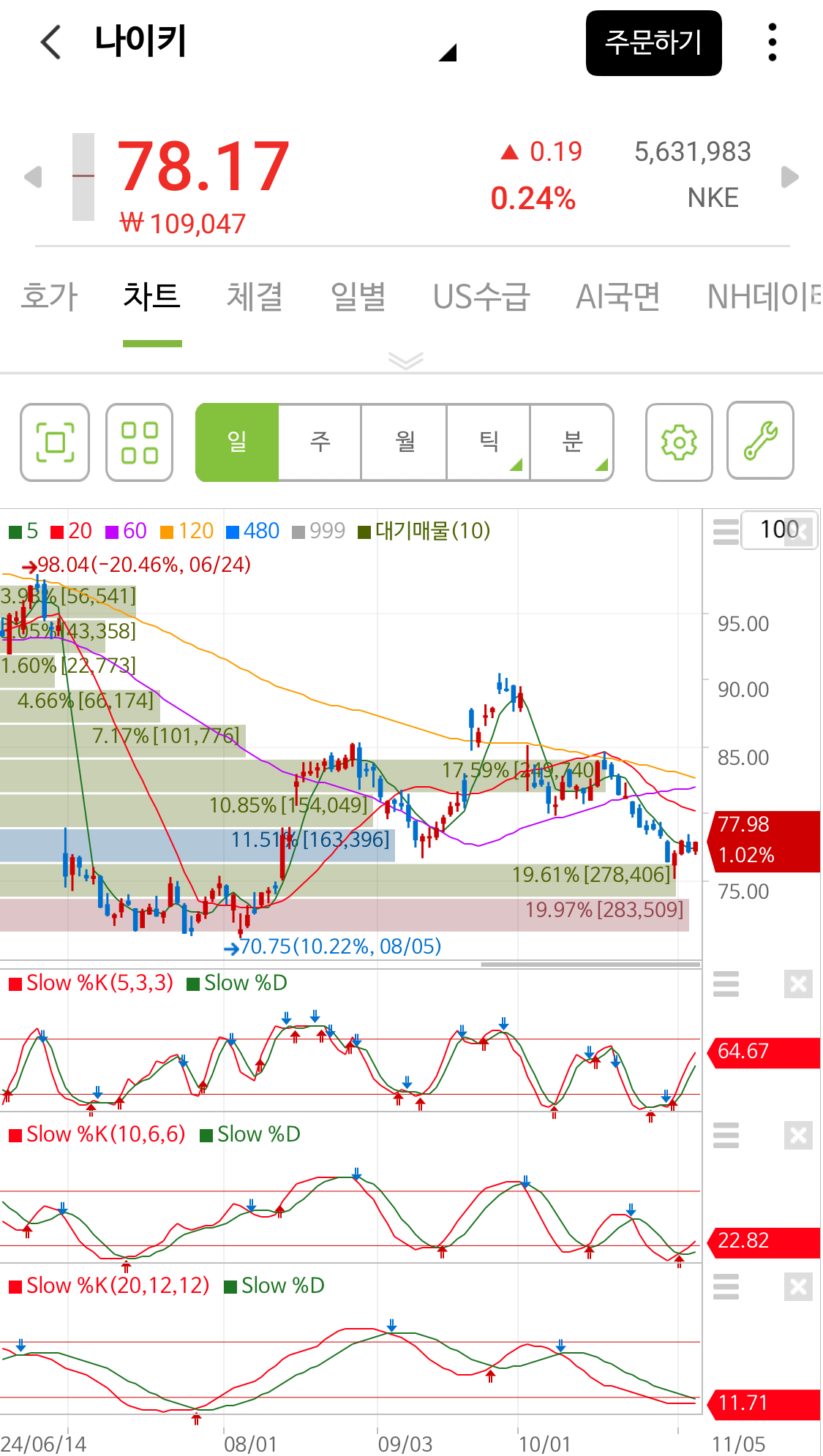Open Slow %K(10,6,6) panel menu icon
Screen dimensions: 823x1456
coord(726,1135)
